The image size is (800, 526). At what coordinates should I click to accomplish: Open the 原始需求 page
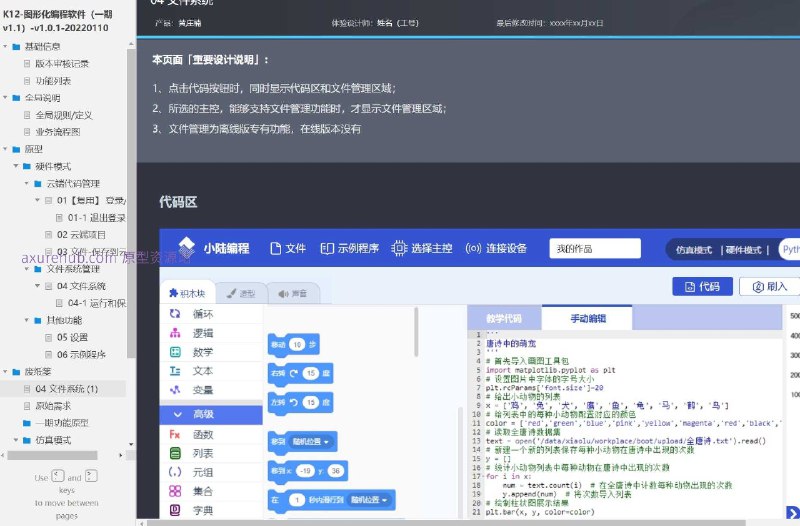53,406
